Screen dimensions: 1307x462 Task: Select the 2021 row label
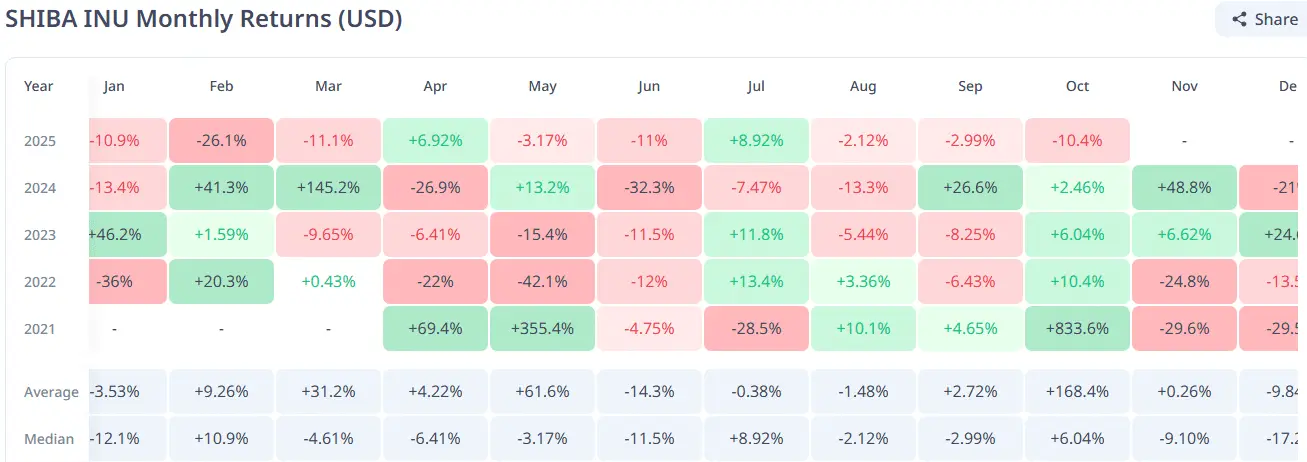[40, 329]
